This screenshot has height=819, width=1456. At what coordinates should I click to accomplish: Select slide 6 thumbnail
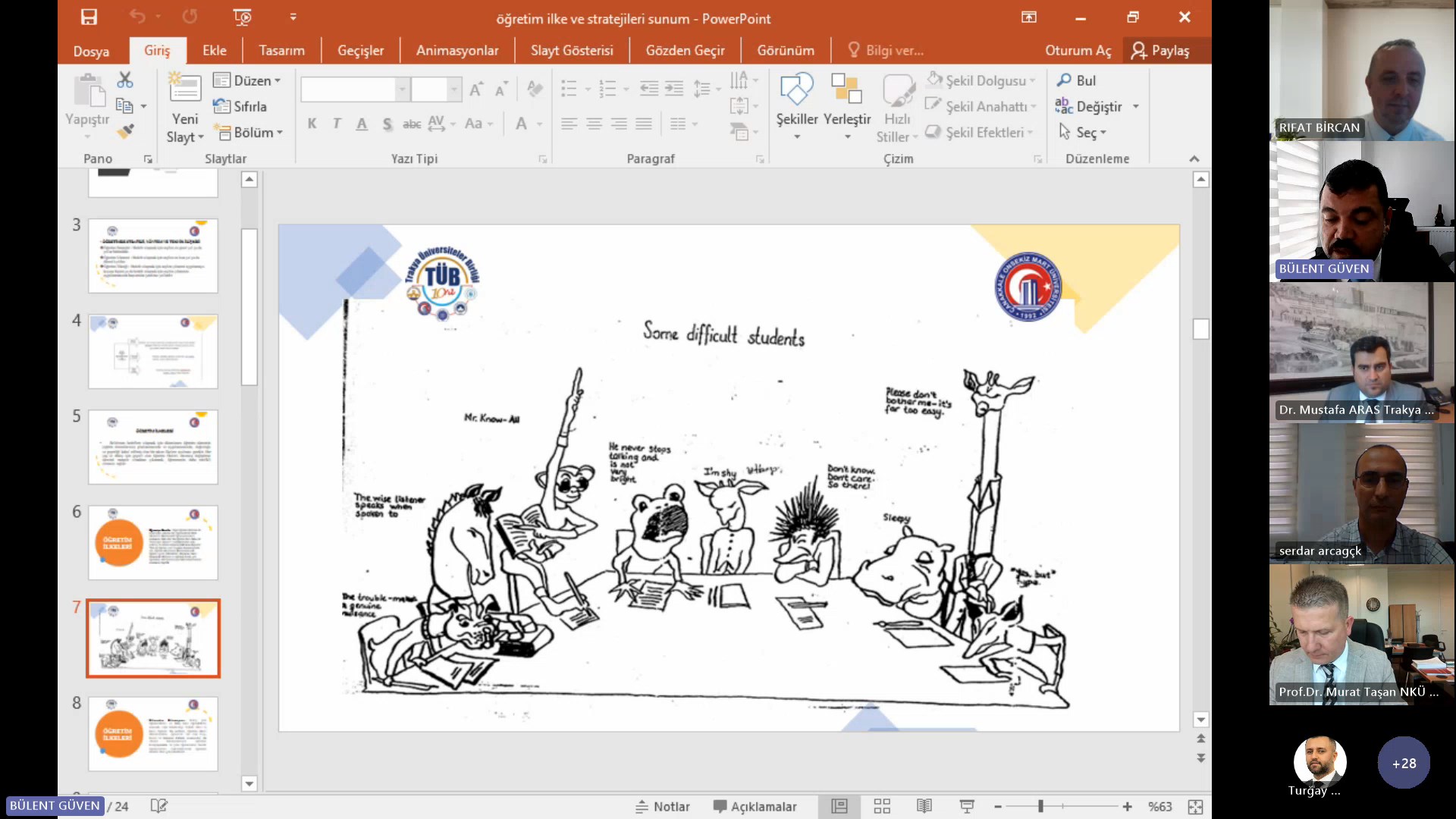click(x=153, y=542)
